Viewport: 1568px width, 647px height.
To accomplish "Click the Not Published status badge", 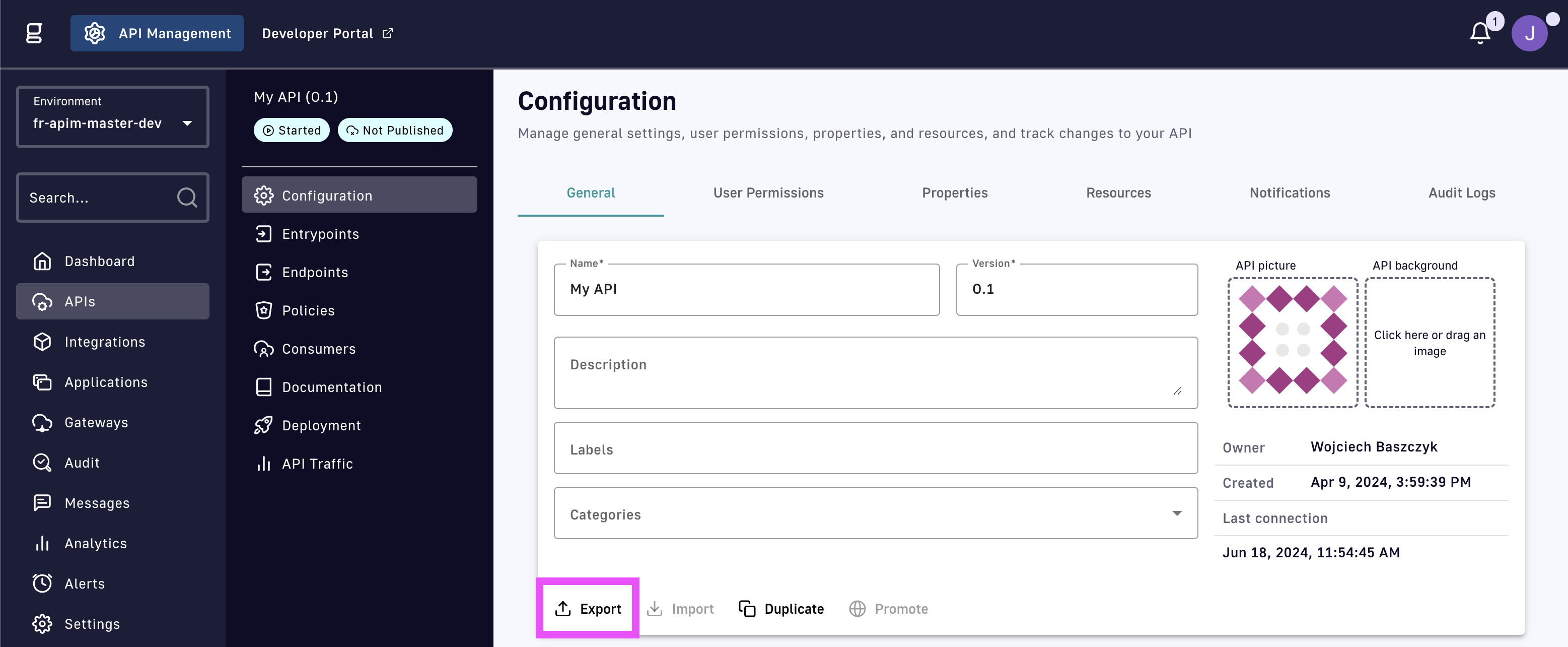I will 394,131.
